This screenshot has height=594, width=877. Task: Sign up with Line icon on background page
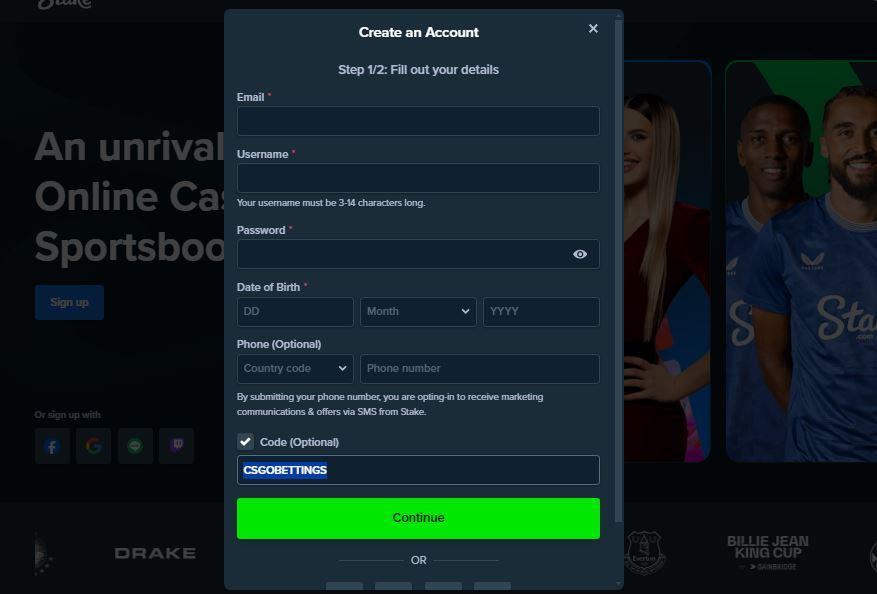point(135,446)
